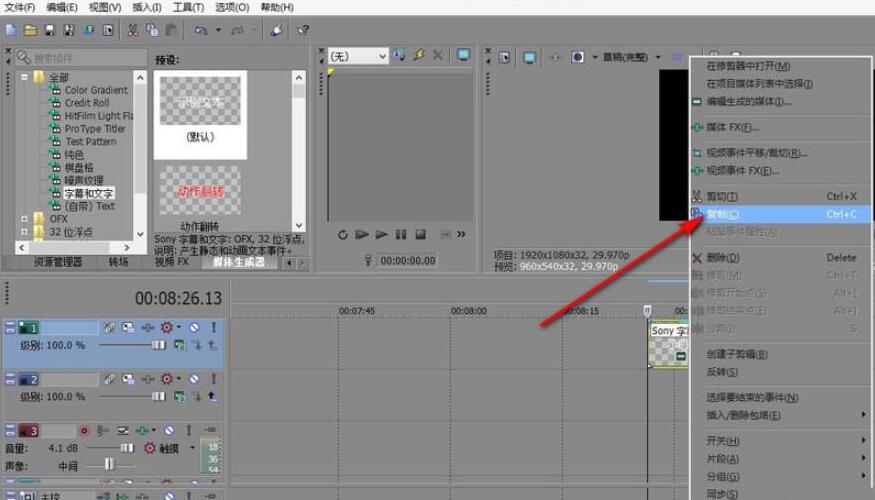The height and width of the screenshot is (500, 875).
Task: Pause playback in the trimmer
Action: click(x=401, y=234)
